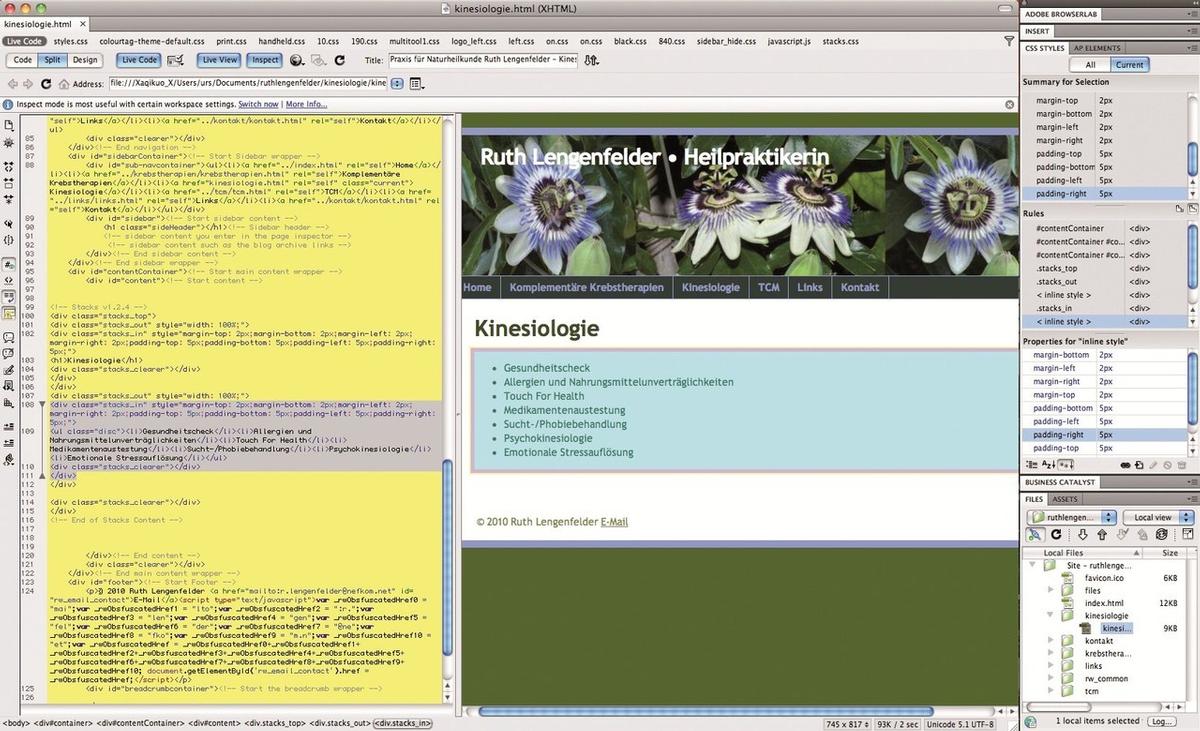Open print.css related file tab
This screenshot has width=1200, height=731.
[231, 42]
